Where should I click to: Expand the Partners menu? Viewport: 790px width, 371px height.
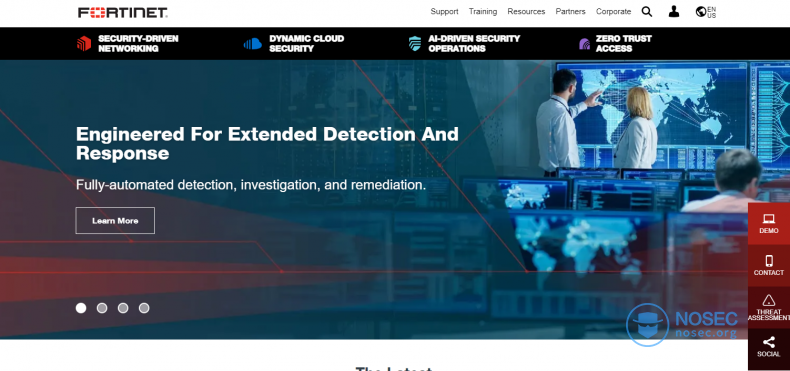pyautogui.click(x=570, y=12)
